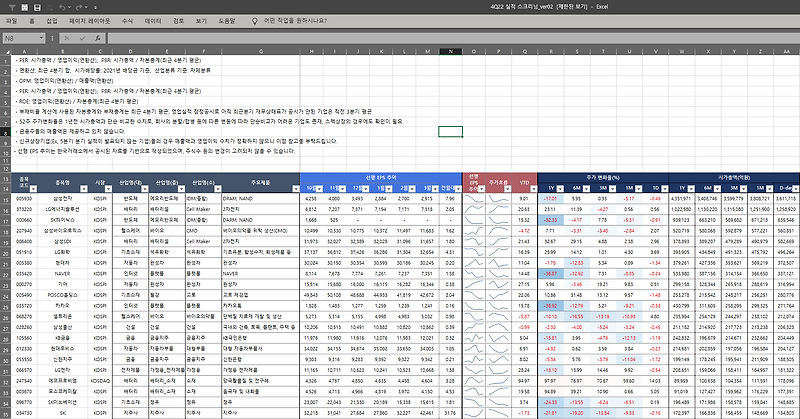Select column header N

click(x=451, y=52)
